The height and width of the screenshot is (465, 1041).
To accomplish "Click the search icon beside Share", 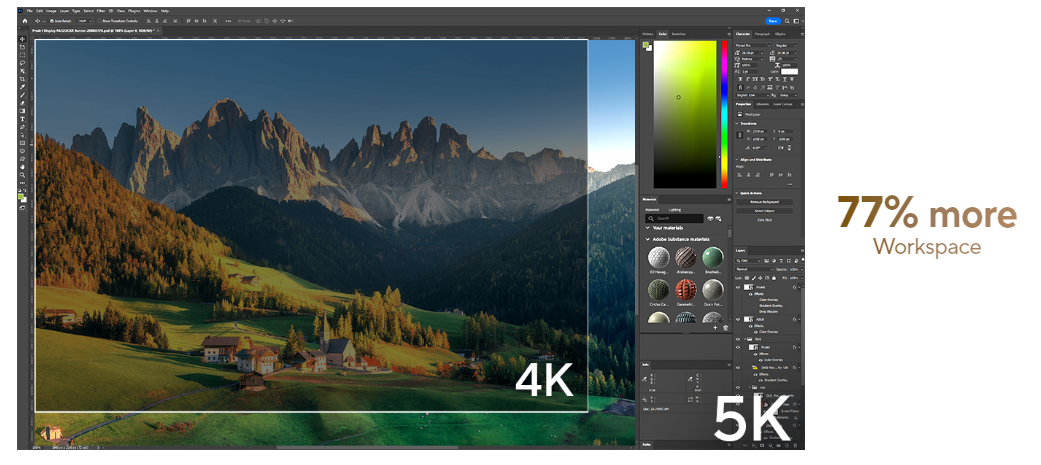I will click(x=787, y=20).
